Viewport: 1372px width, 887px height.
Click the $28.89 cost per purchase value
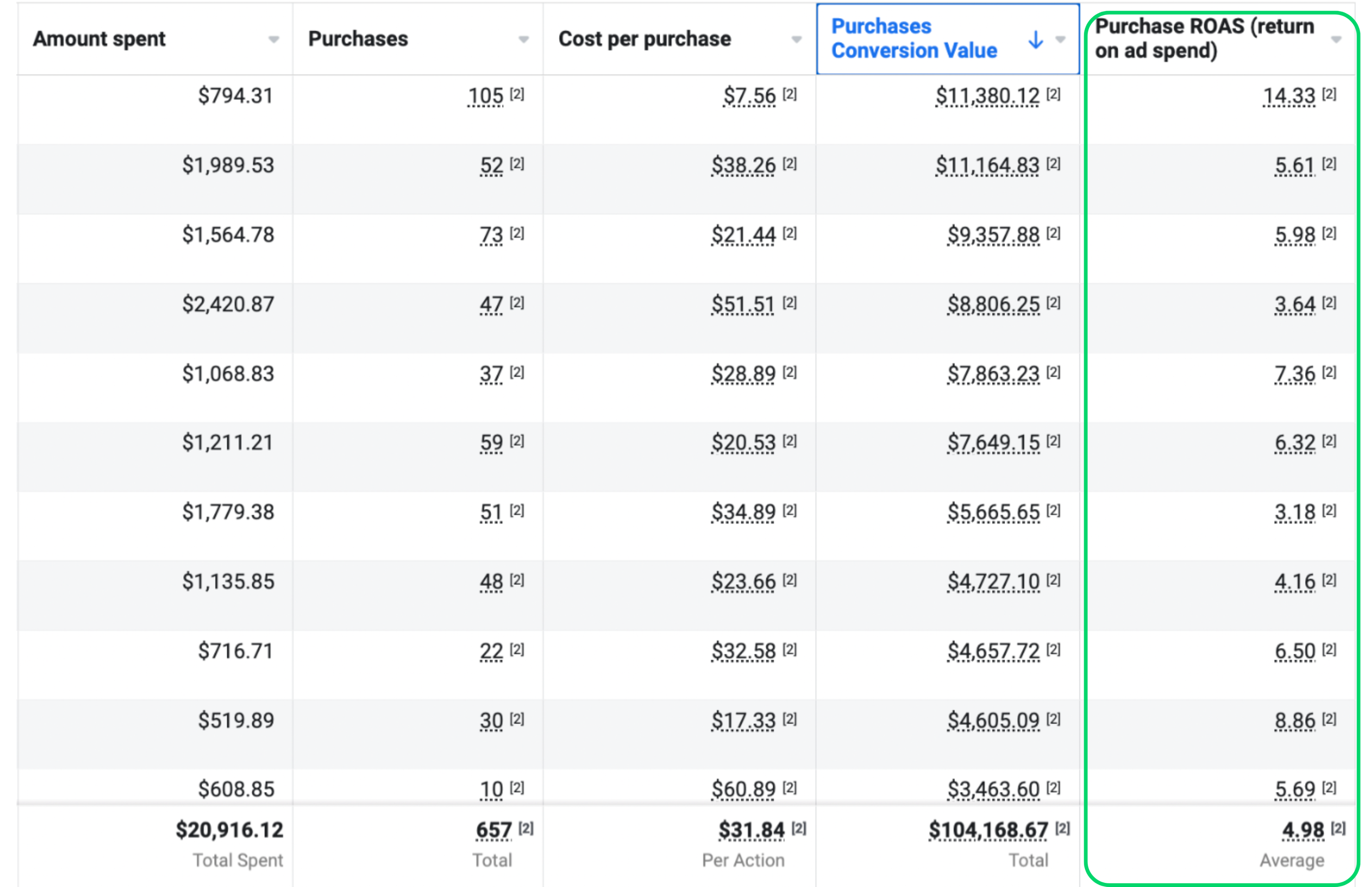point(744,374)
